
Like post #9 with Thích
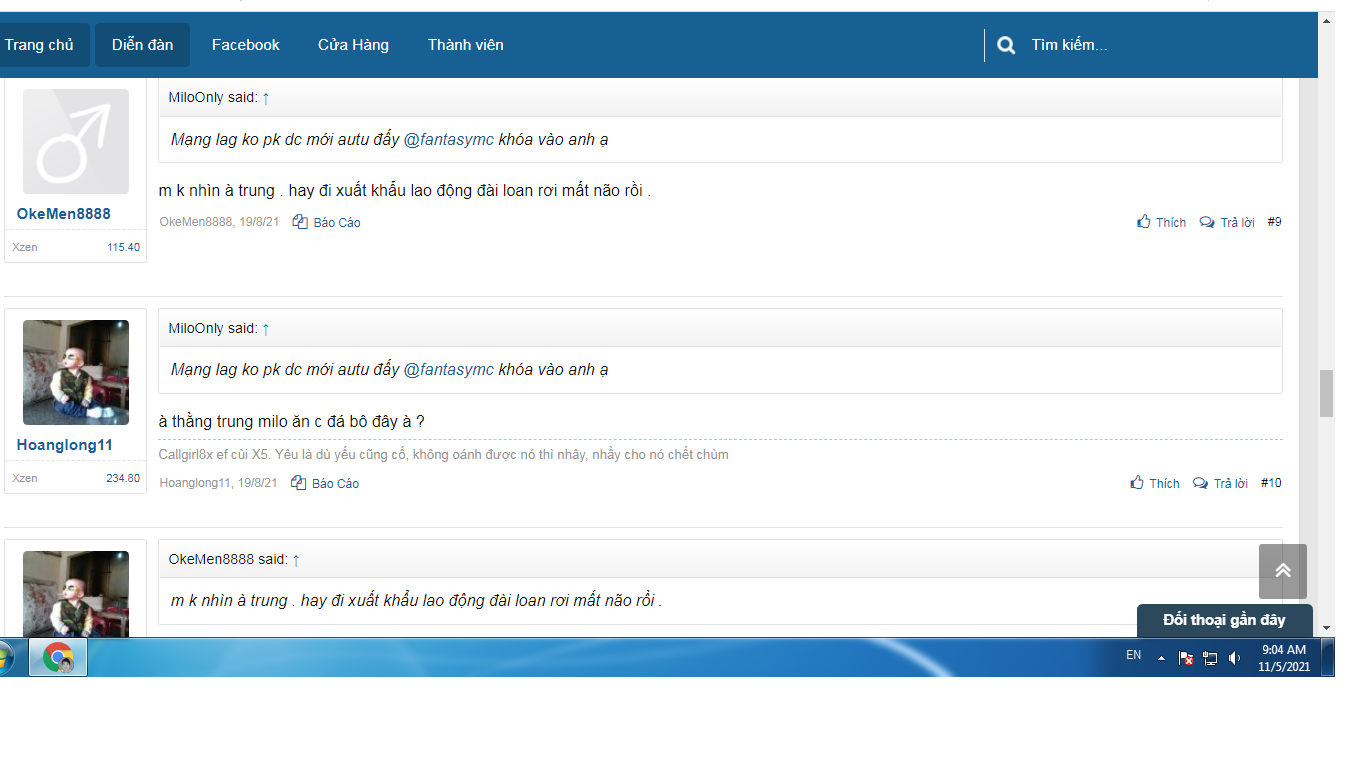point(1161,222)
